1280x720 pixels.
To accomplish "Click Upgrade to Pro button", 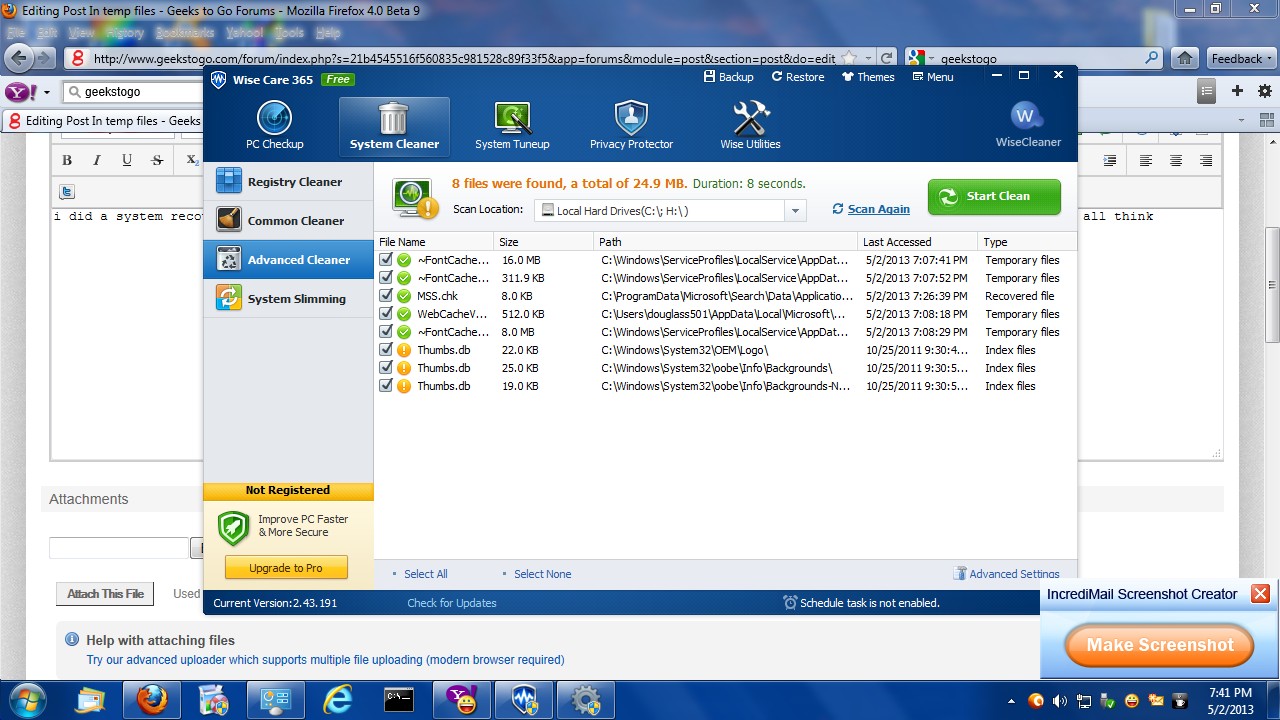I will tap(286, 568).
